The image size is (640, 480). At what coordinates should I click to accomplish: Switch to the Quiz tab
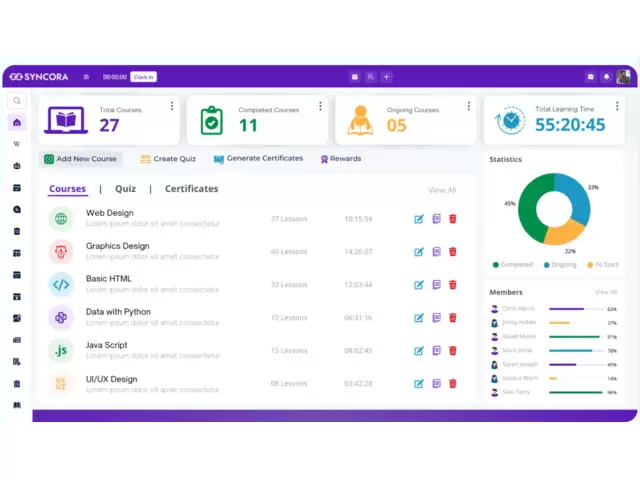125,189
